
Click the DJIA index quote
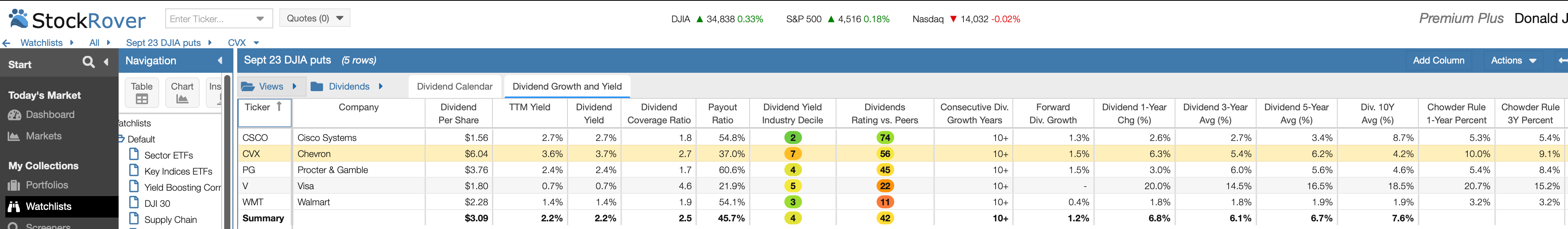point(717,19)
